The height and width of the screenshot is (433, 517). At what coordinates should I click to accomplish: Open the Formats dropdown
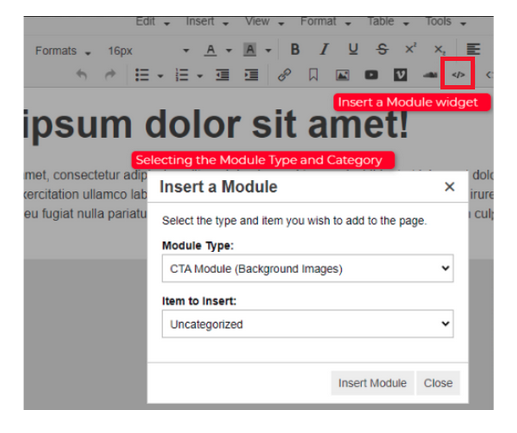pyautogui.click(x=63, y=51)
